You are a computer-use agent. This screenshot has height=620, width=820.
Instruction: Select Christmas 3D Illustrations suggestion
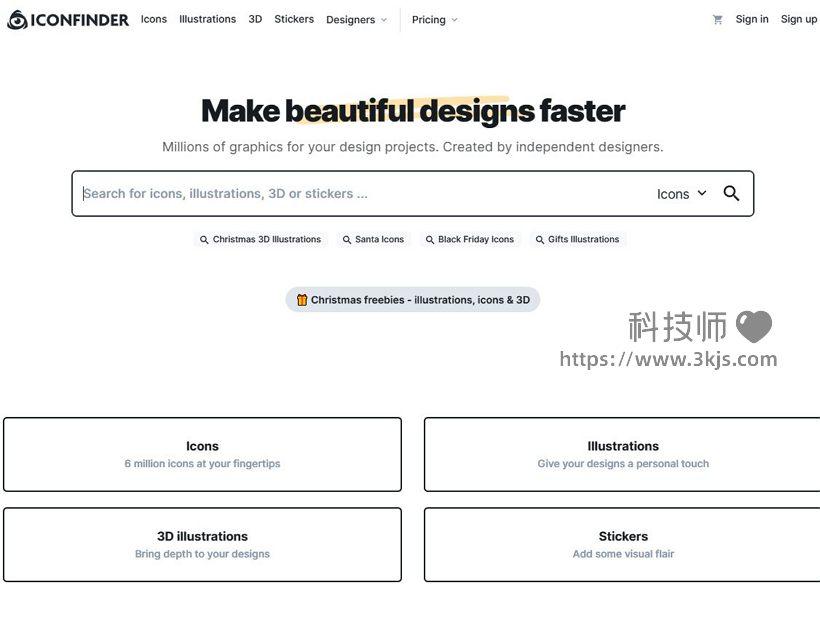(x=260, y=239)
